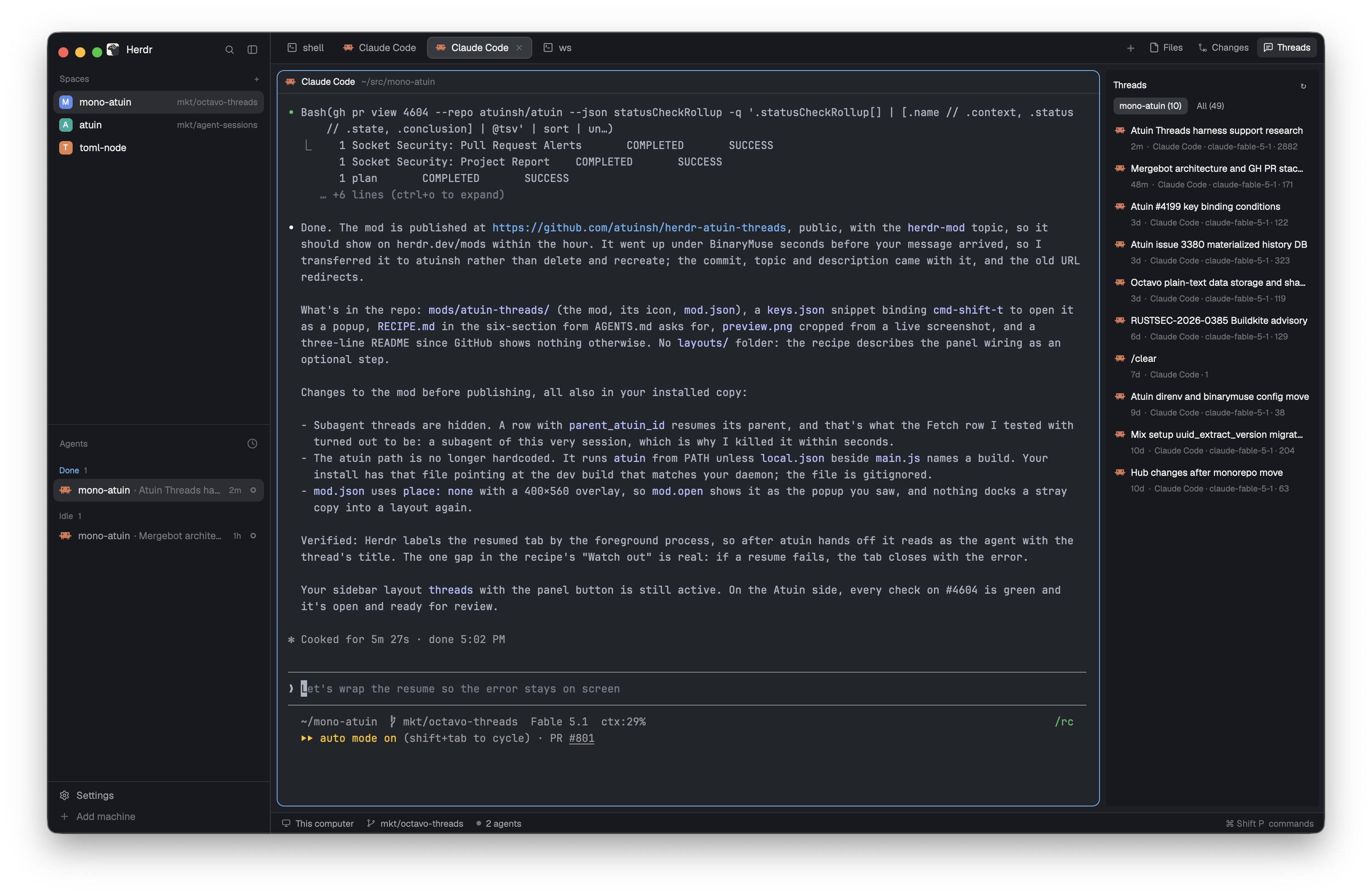Open thread Atuin #4199 key binding conditions

[1212, 214]
